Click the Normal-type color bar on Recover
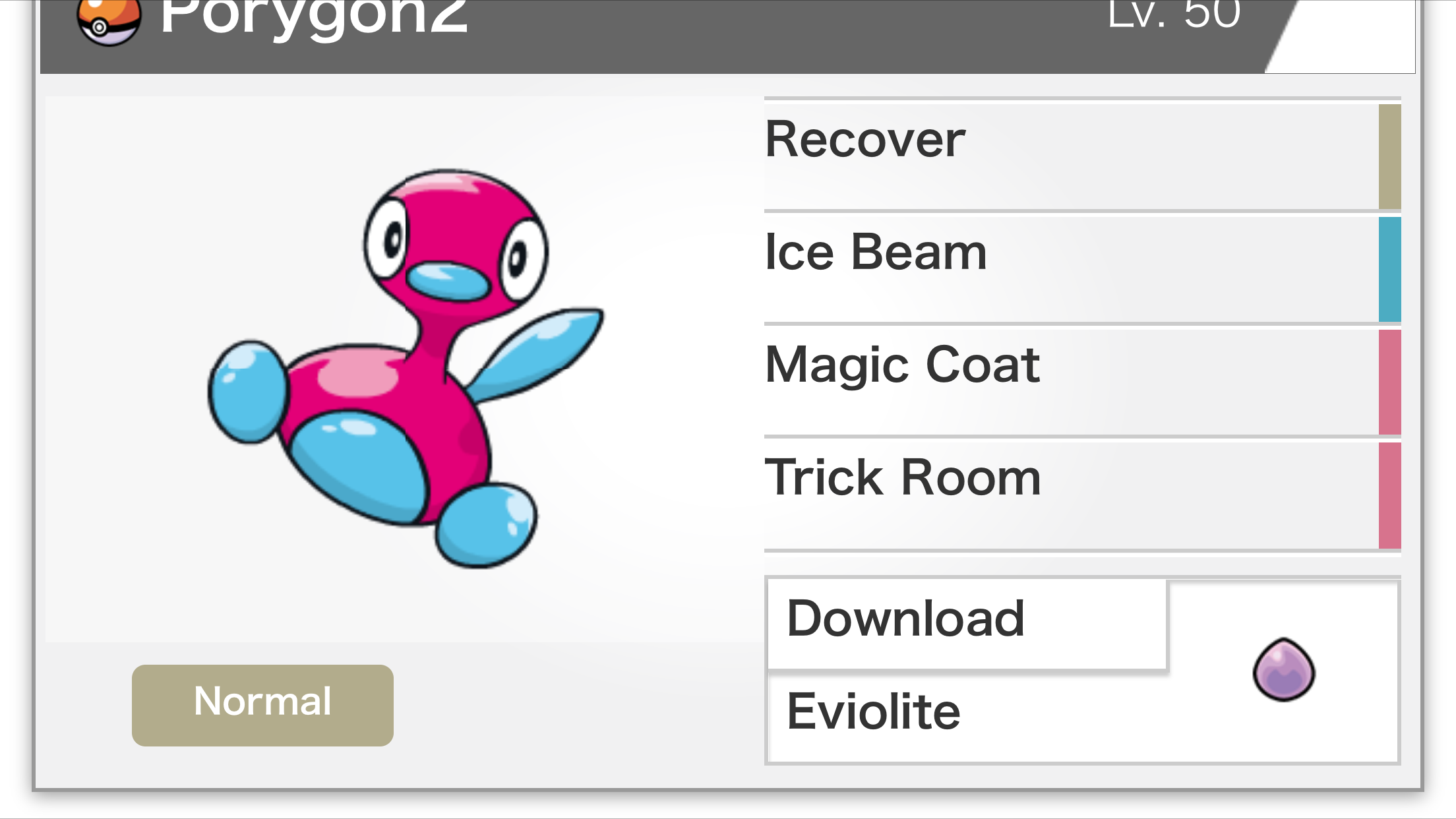This screenshot has height=819, width=1456. 1390,156
